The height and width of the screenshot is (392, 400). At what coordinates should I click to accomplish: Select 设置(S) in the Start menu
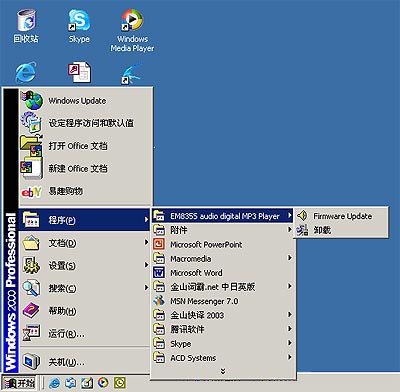(84, 266)
